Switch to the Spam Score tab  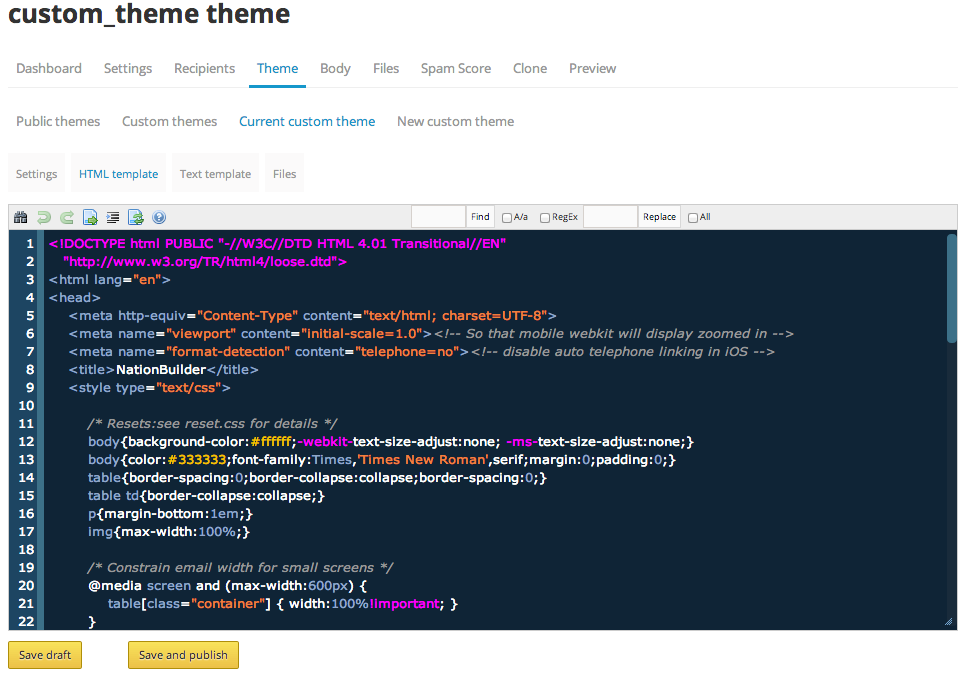[455, 69]
